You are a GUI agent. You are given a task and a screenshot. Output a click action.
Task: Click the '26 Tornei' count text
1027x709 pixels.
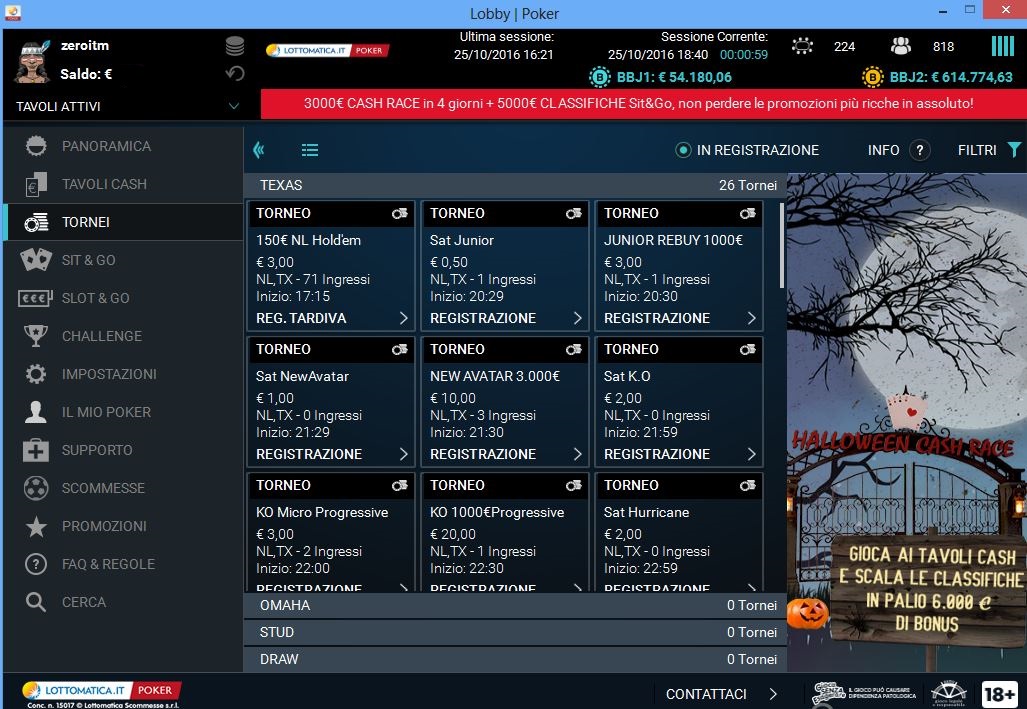(x=748, y=185)
